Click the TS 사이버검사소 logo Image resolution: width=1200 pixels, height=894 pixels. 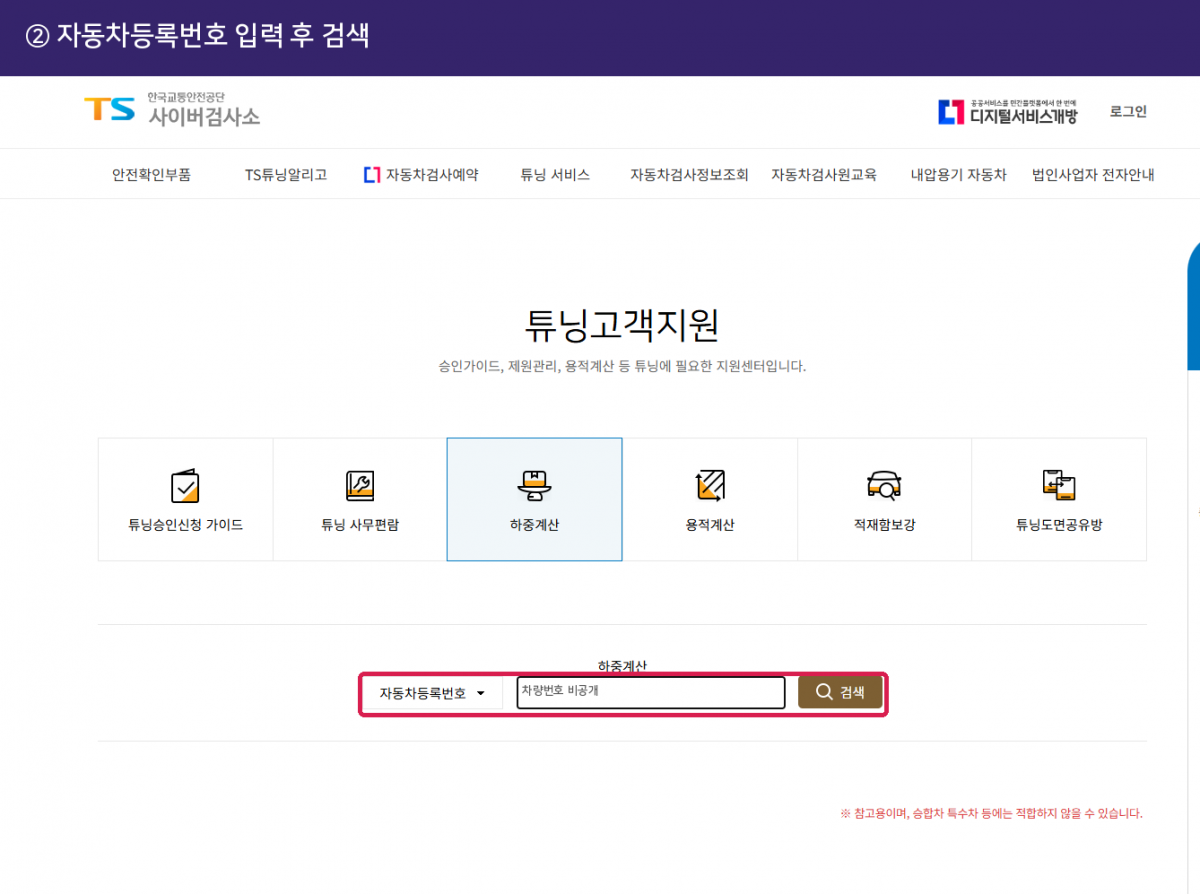pyautogui.click(x=172, y=109)
